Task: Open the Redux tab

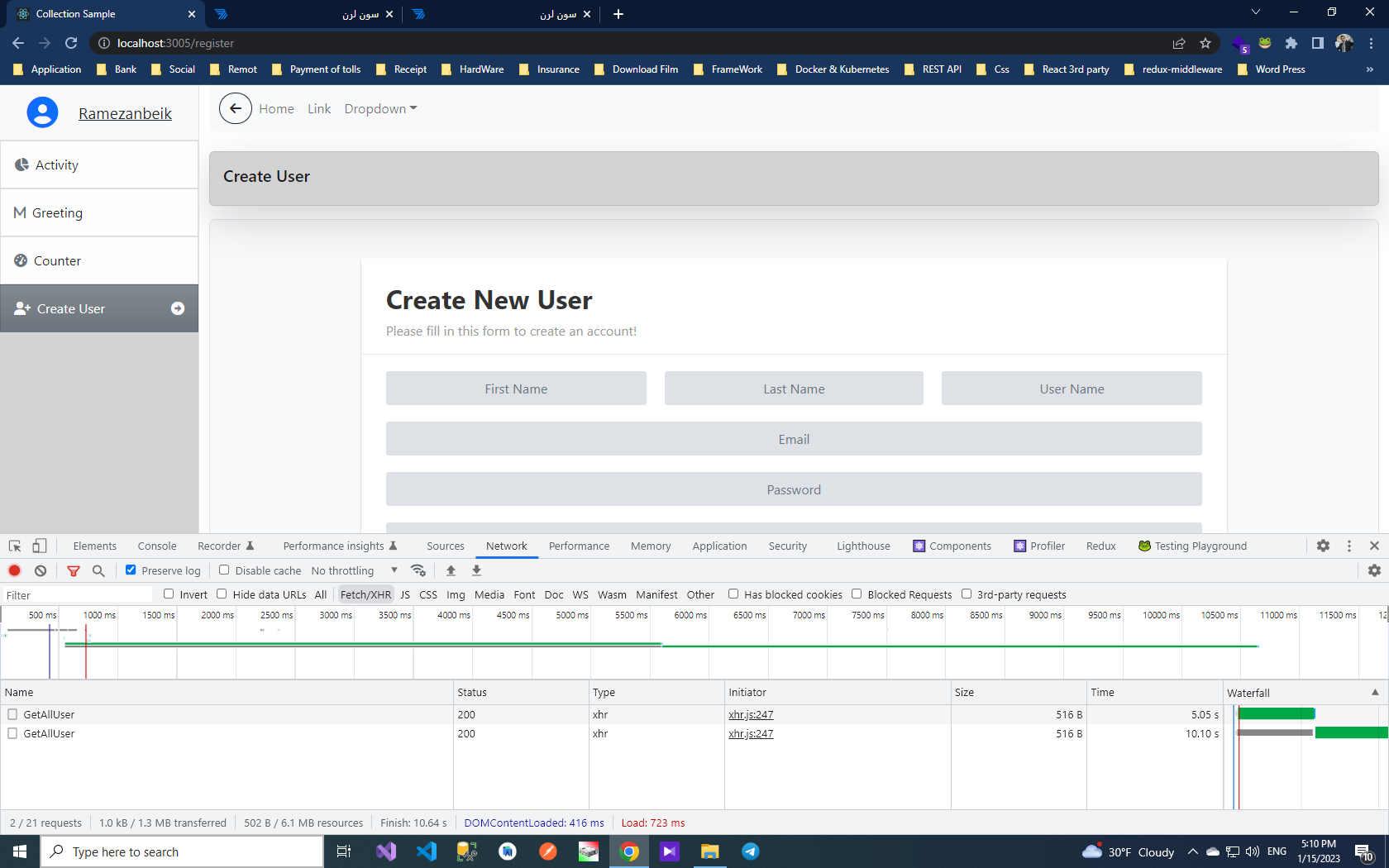Action: [1101, 546]
